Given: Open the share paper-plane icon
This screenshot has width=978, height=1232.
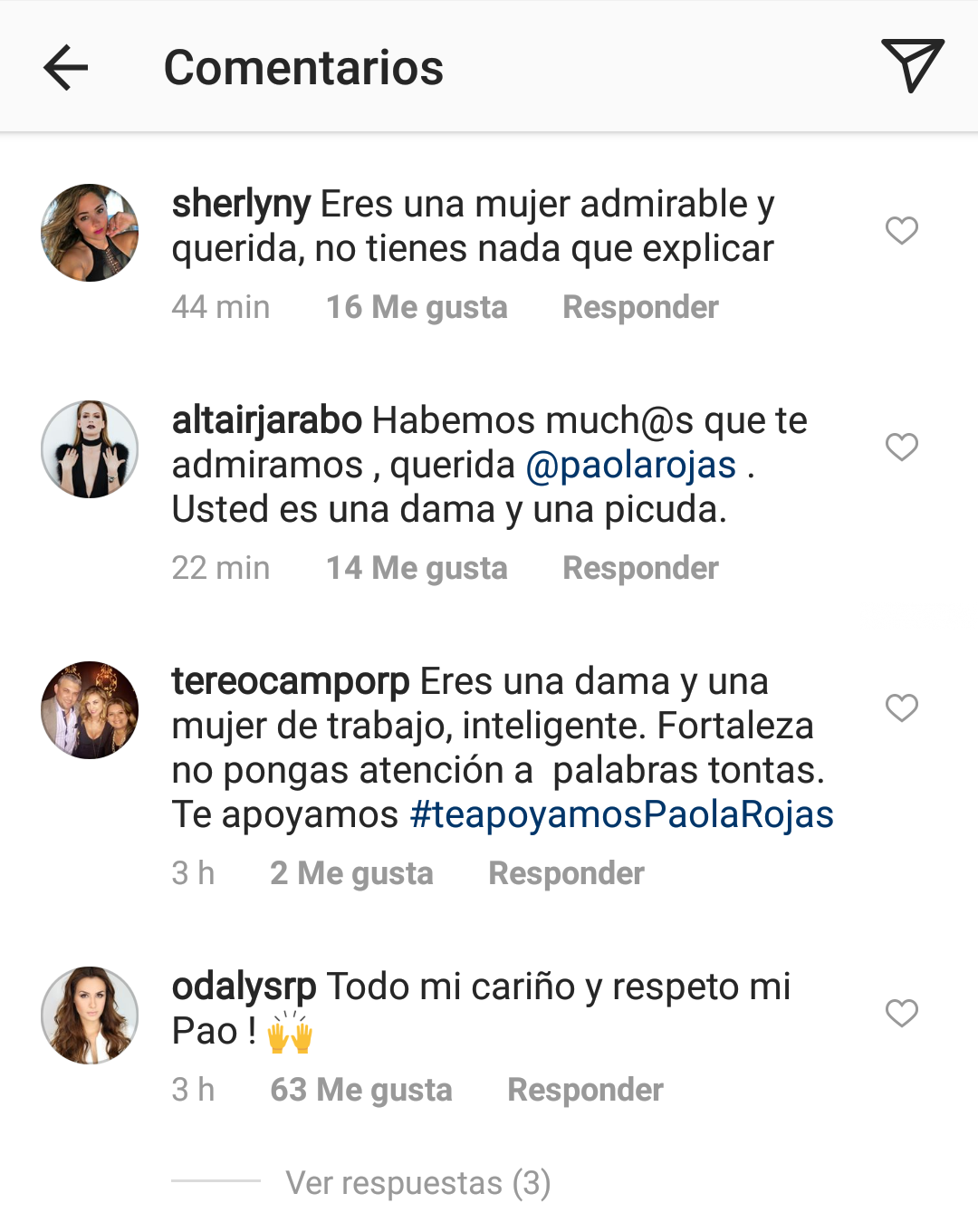Looking at the screenshot, I should [912, 65].
